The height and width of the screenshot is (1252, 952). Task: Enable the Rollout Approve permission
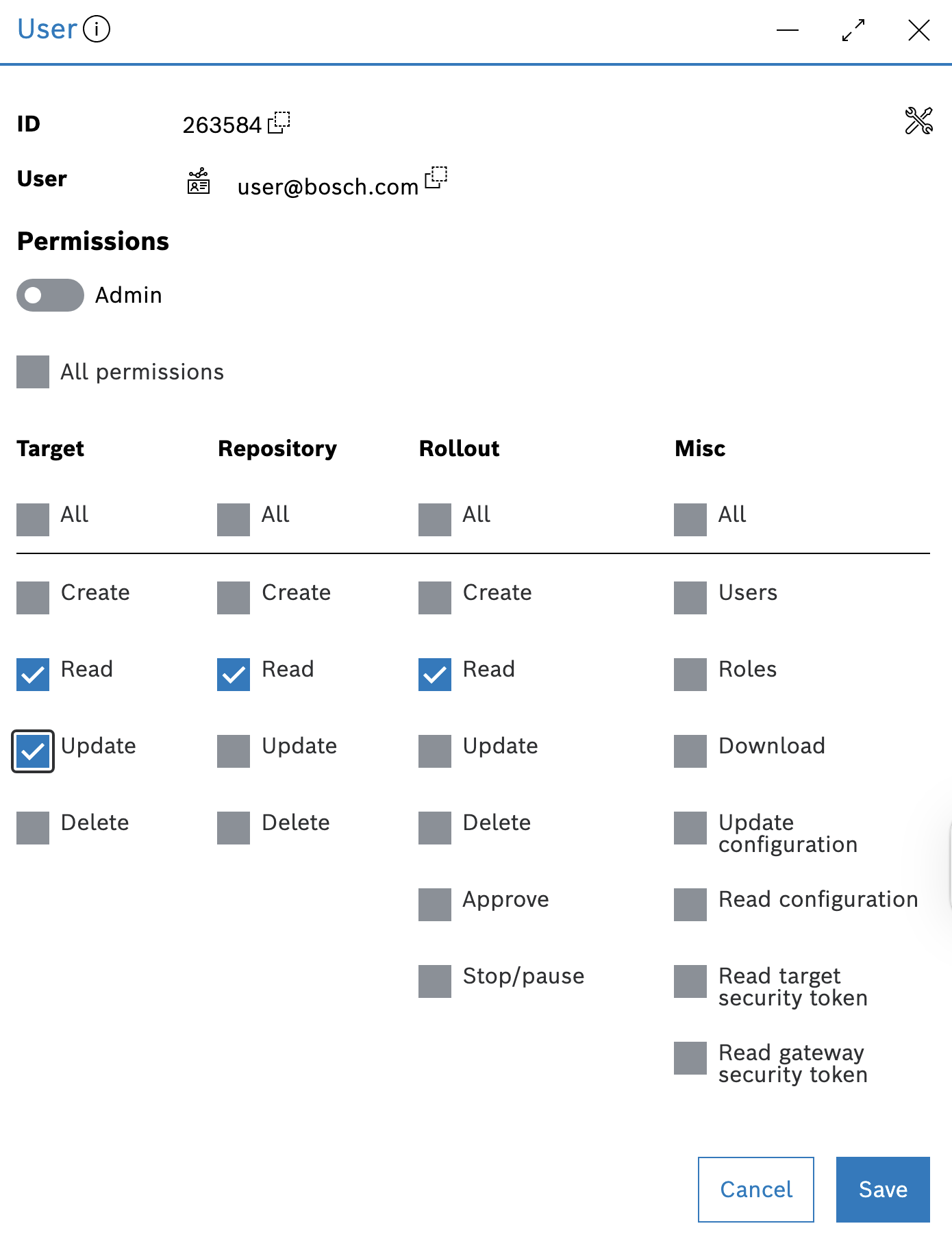click(x=435, y=905)
